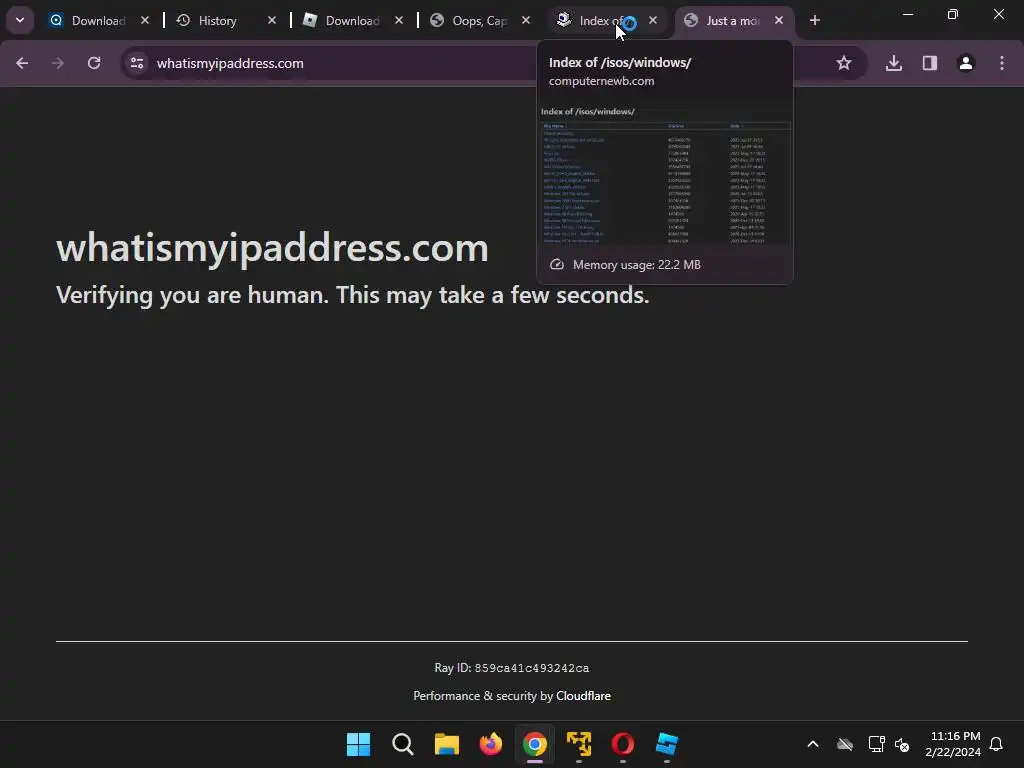Open the profile avatar menu
Screen dimensions: 1024x768
pos(966,63)
